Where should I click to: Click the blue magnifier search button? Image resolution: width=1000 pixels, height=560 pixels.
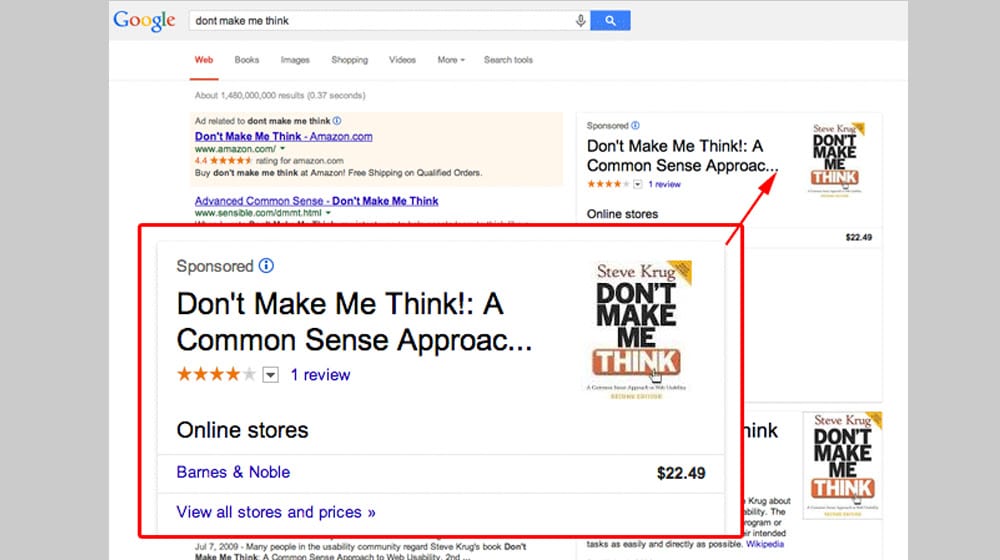tap(610, 20)
